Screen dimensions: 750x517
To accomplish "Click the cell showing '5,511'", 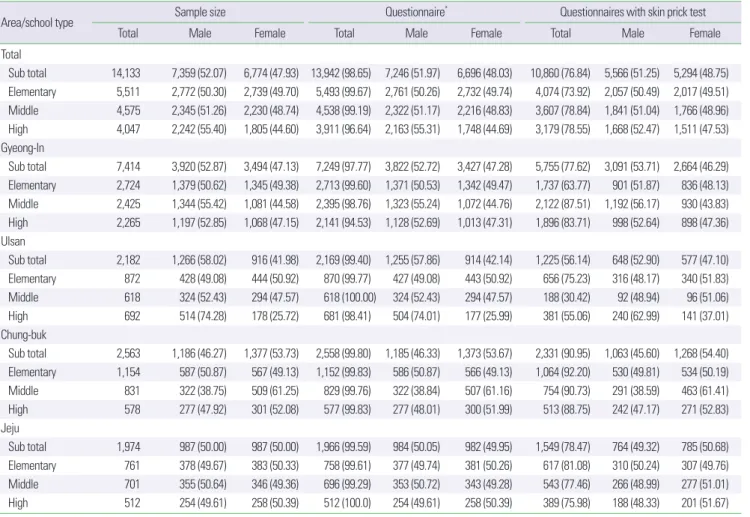I will [x=128, y=91].
